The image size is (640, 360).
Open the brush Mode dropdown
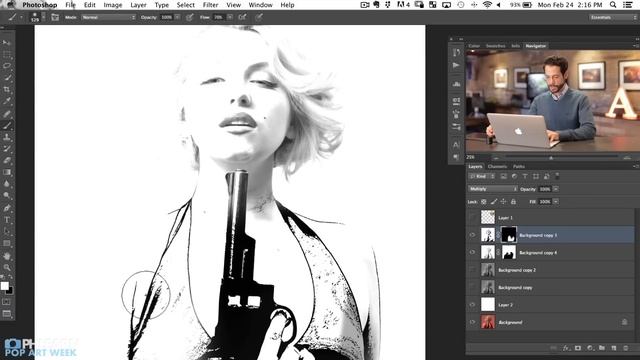(109, 18)
